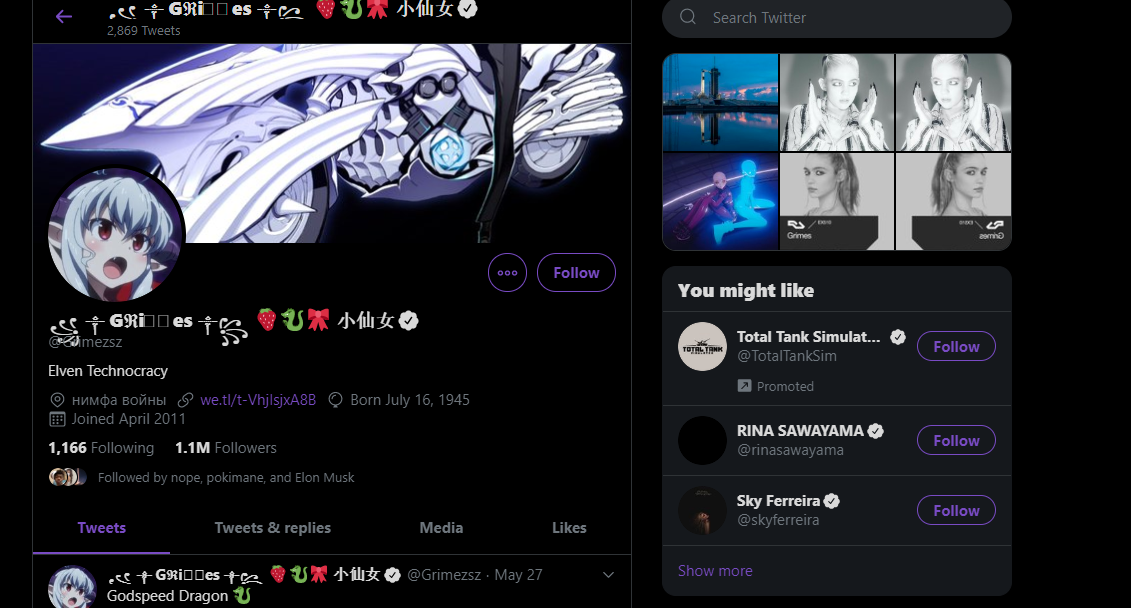Follow RINA SAWAYAMA
The image size is (1131, 608).
point(956,441)
